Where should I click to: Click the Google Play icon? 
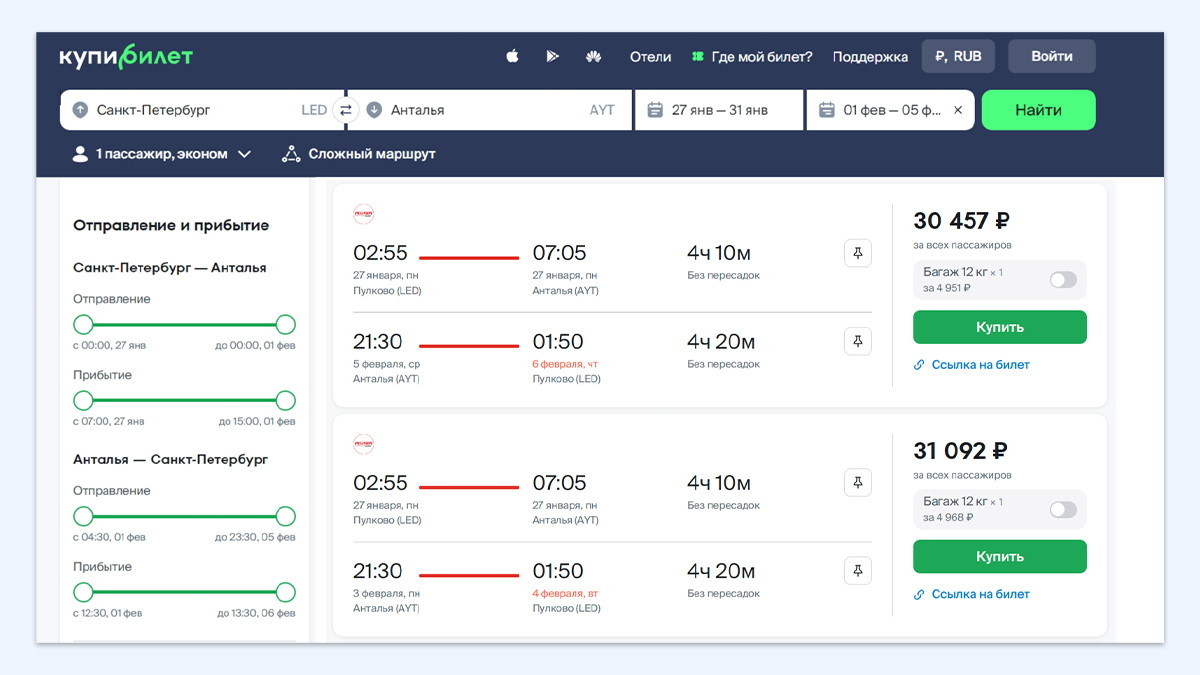(552, 57)
